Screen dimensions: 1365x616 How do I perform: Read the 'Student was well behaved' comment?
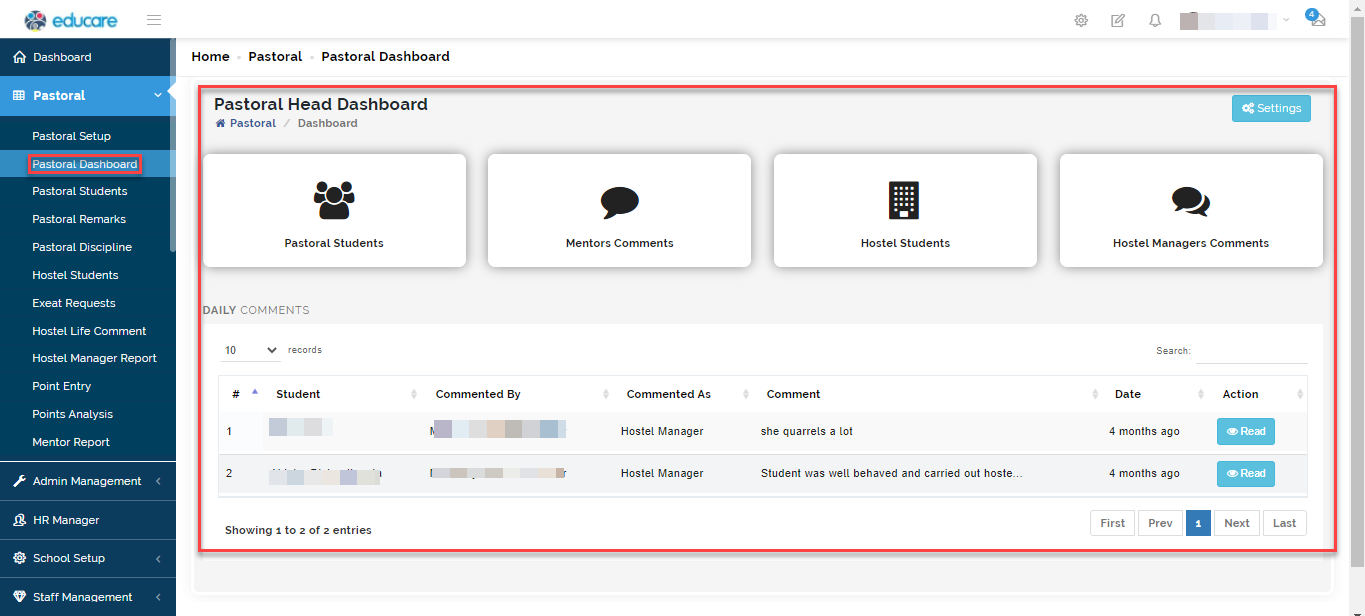tap(1245, 474)
